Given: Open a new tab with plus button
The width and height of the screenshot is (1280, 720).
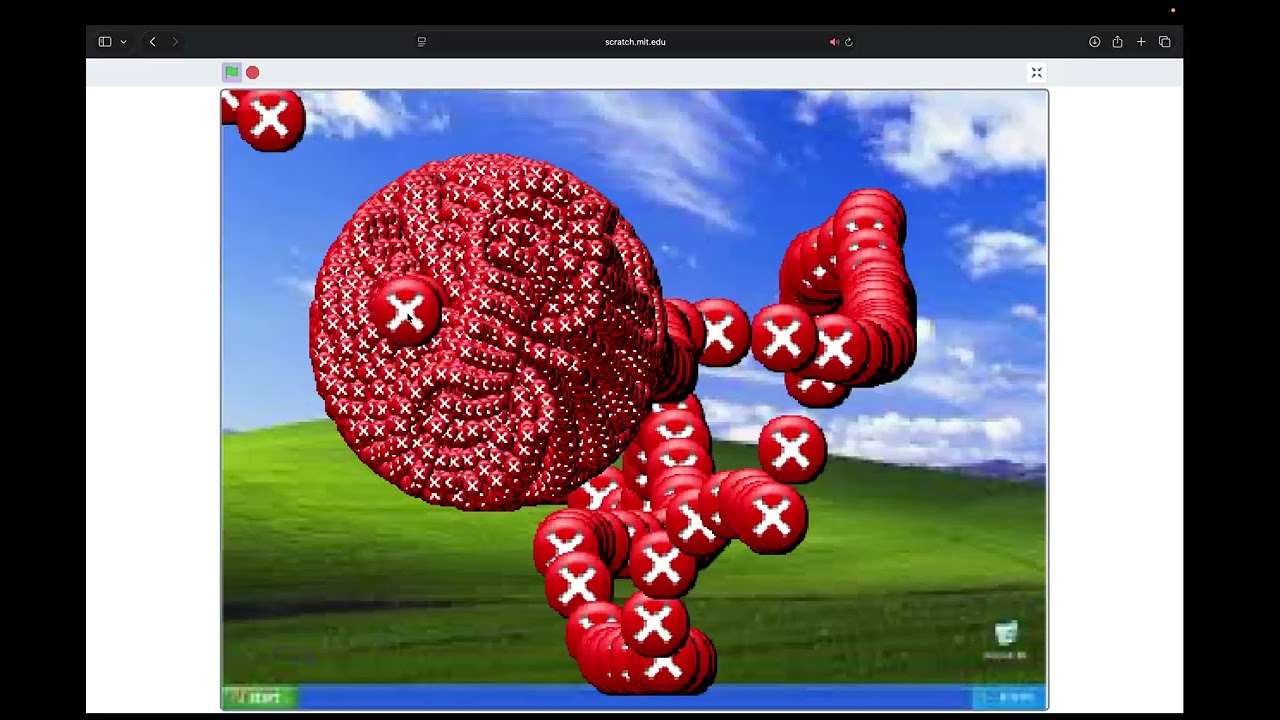Looking at the screenshot, I should (x=1141, y=42).
